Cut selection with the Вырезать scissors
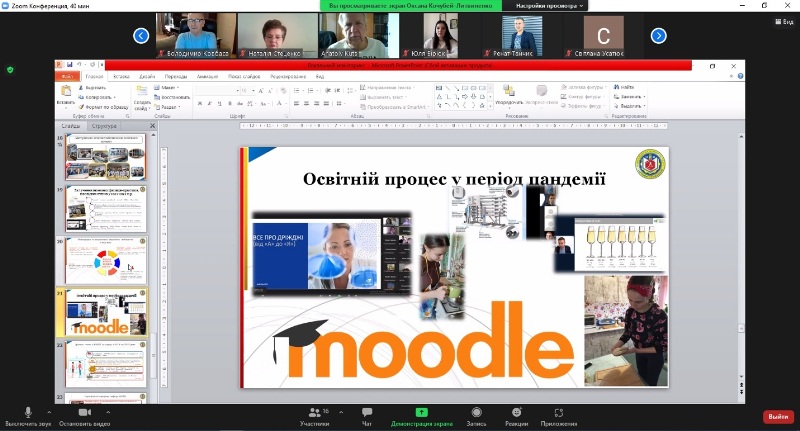Screen dimensions: 800x431 click(x=92, y=88)
